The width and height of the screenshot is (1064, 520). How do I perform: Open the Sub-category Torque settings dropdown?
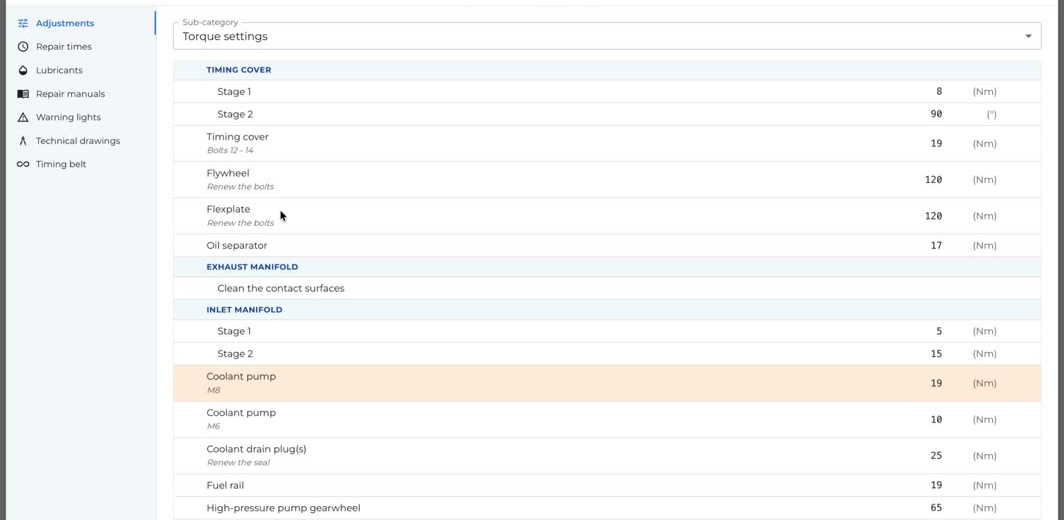point(607,36)
